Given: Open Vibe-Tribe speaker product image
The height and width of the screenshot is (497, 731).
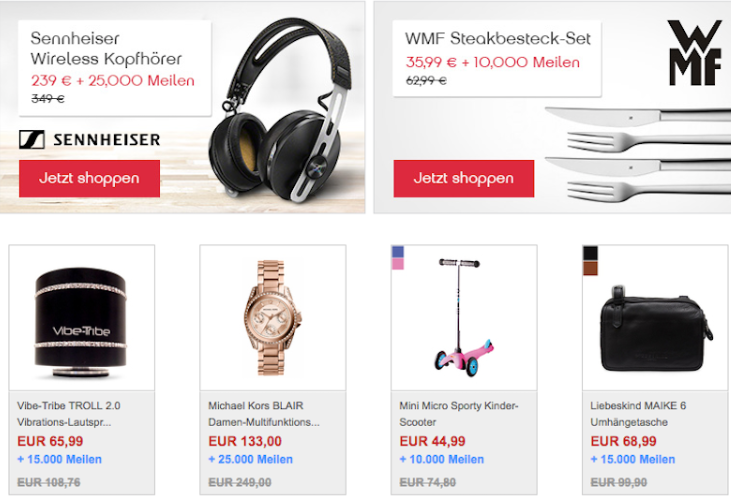Looking at the screenshot, I should 81,322.
